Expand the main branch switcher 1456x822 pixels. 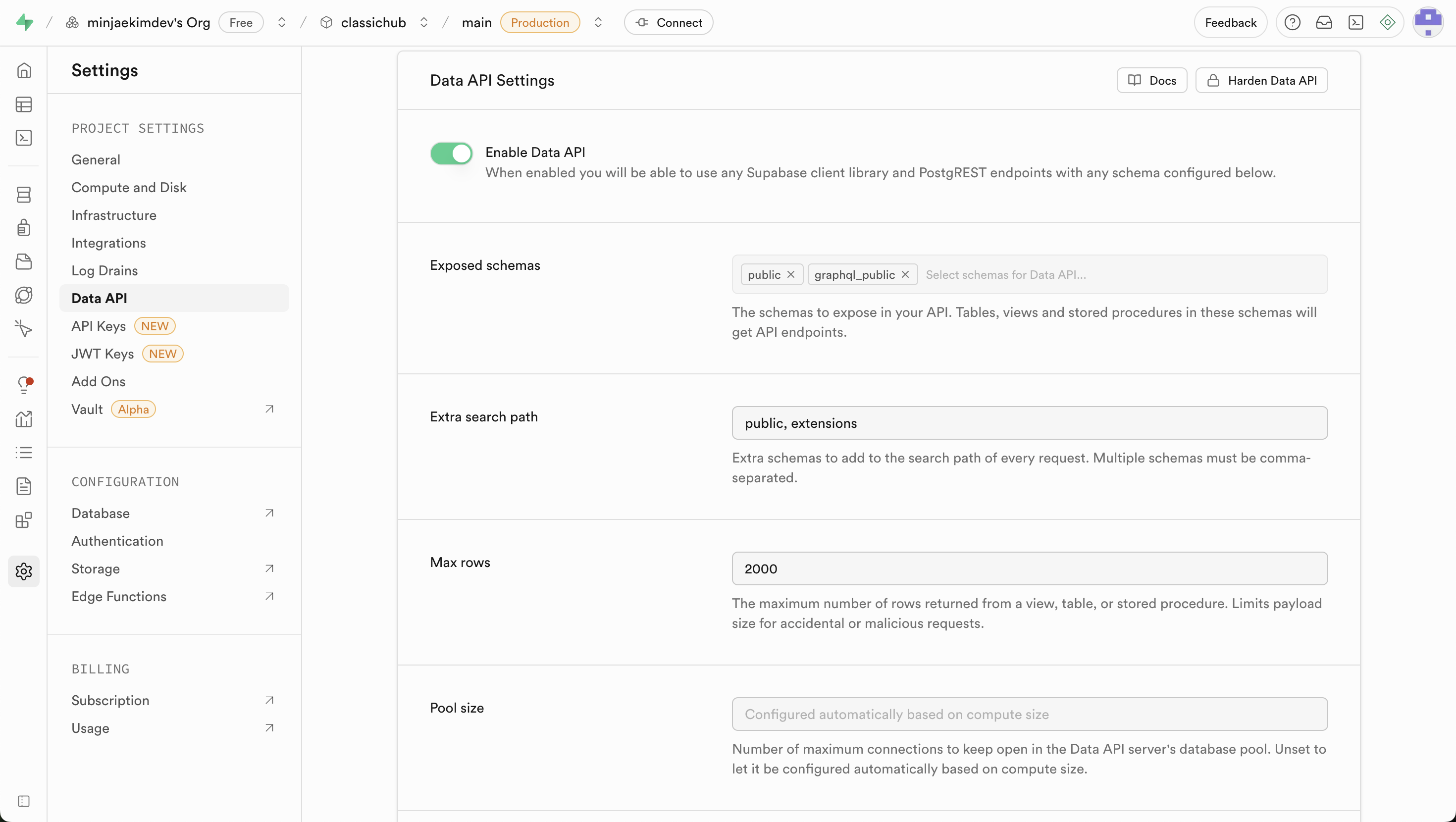tap(598, 23)
